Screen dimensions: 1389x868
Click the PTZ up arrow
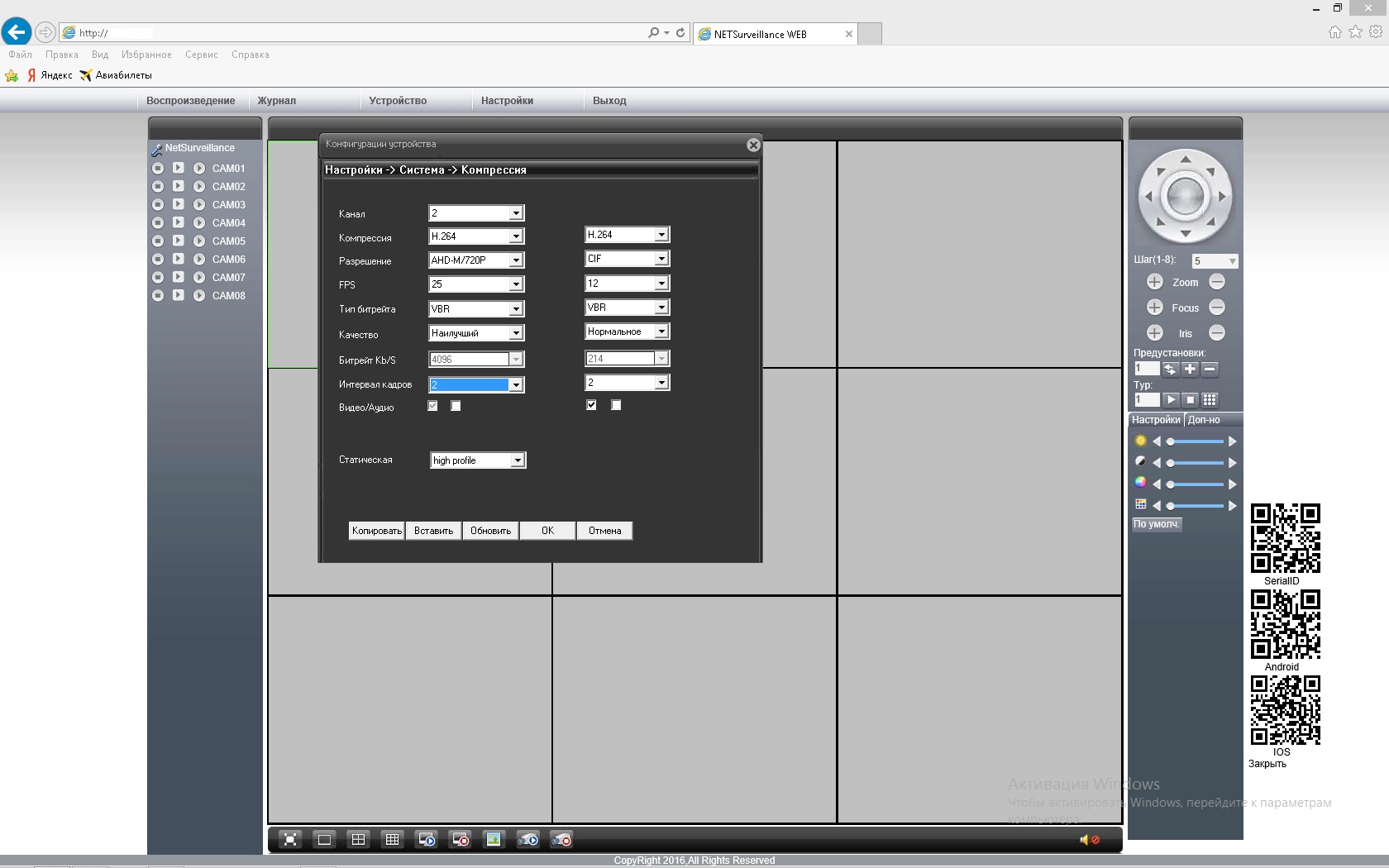click(1186, 160)
